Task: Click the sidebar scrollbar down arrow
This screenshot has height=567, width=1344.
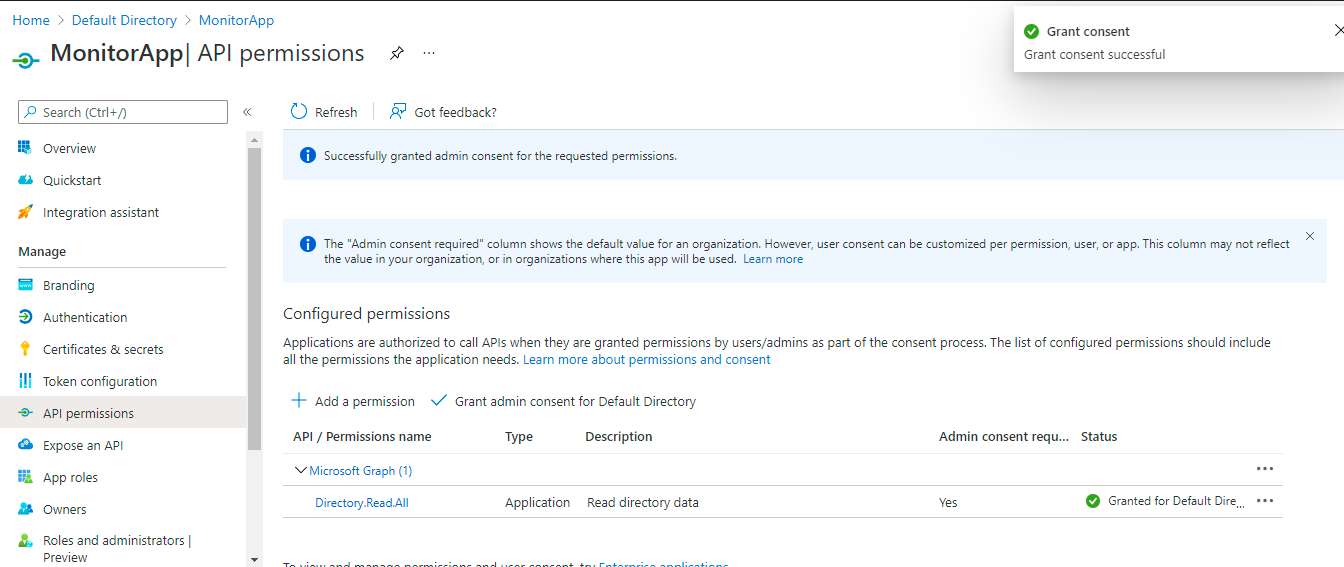Action: [254, 559]
